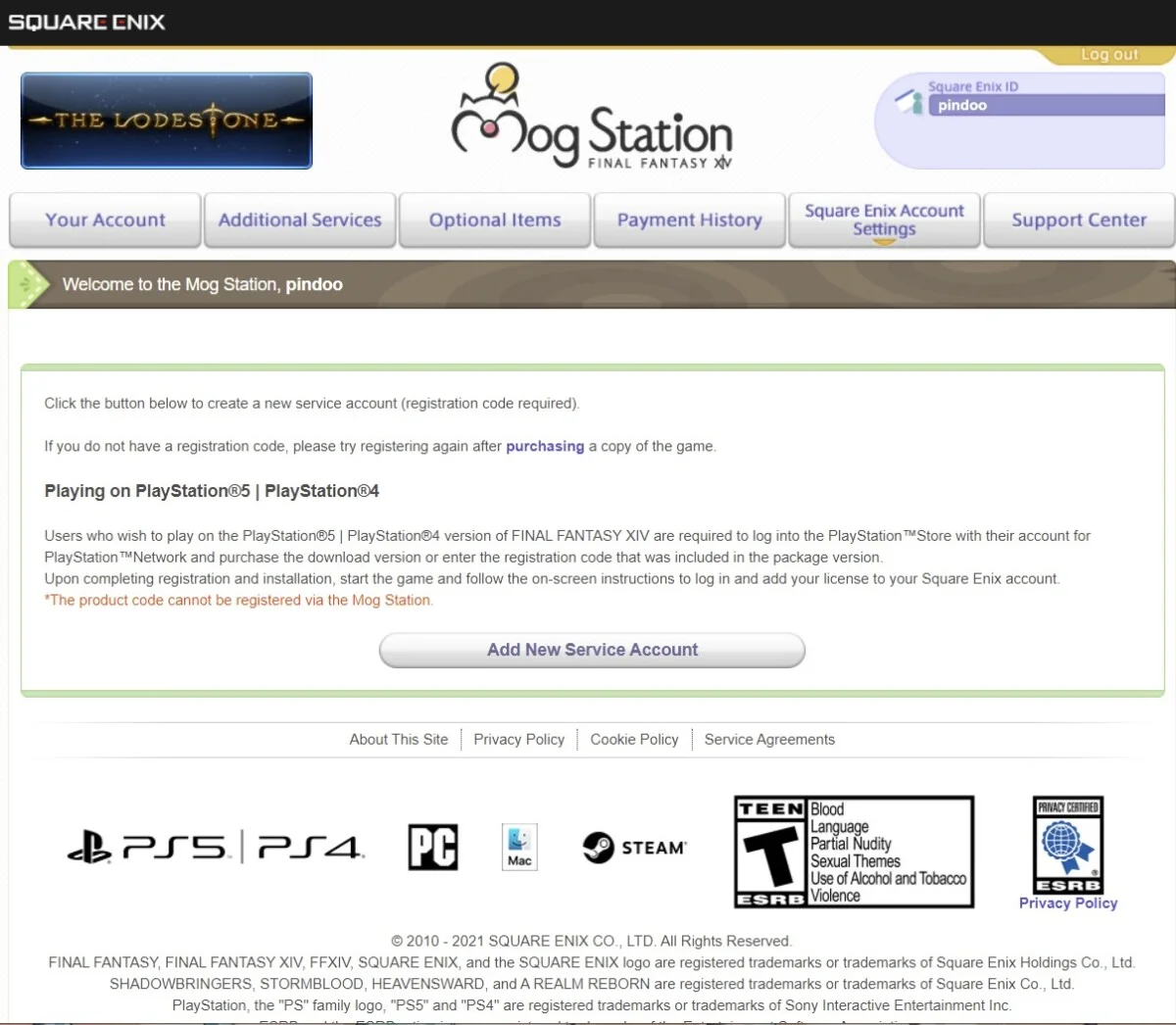Viewport: 1176px width, 1025px height.
Task: Select 'Welcome to the Mog Station, pindoo'
Action: (x=203, y=284)
